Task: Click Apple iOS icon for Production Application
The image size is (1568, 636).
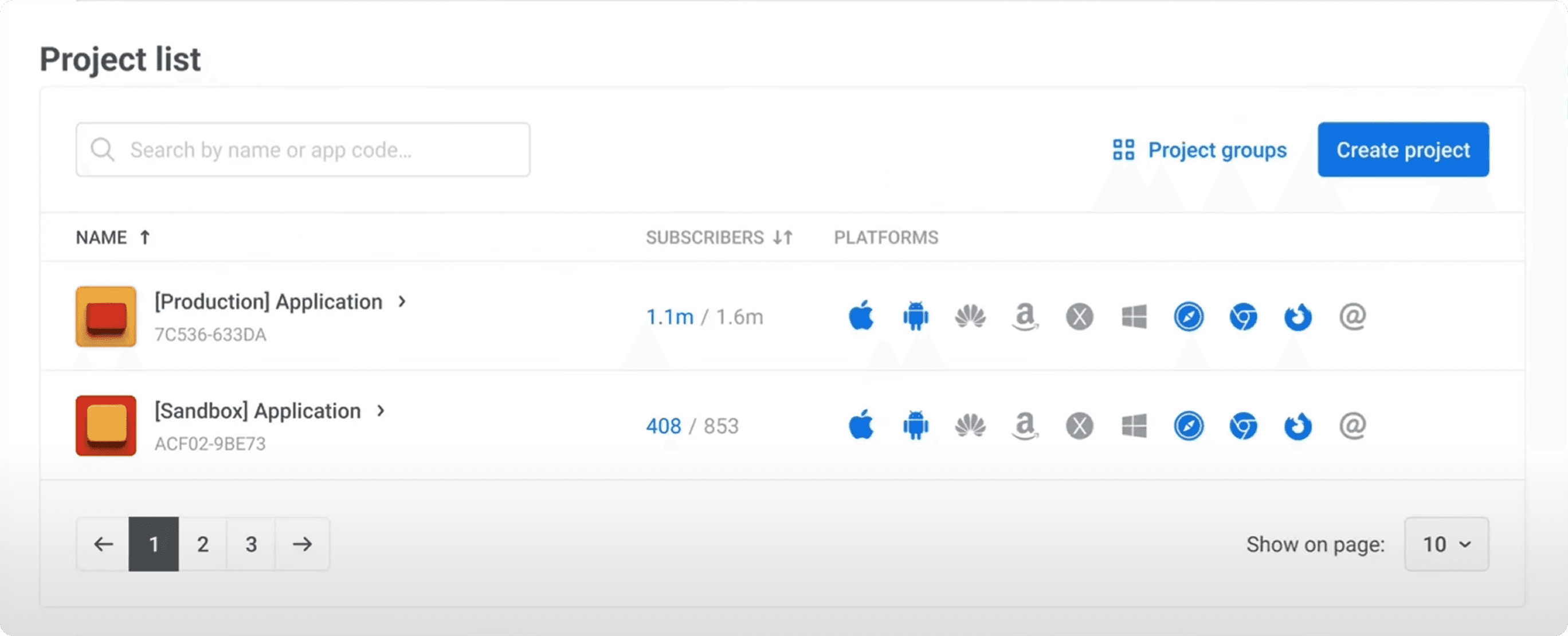Action: click(x=861, y=316)
